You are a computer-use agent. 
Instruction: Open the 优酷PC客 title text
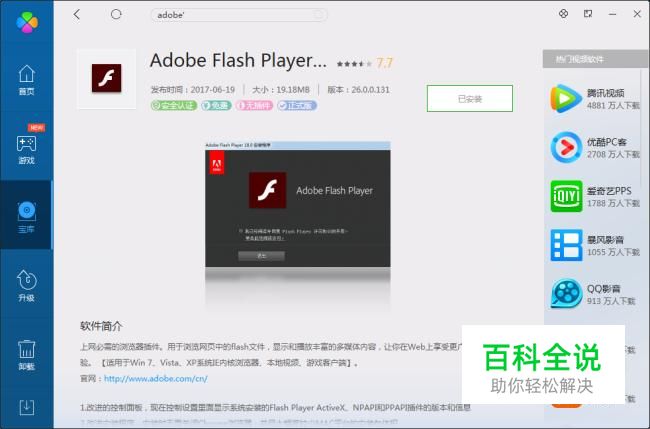(606, 142)
